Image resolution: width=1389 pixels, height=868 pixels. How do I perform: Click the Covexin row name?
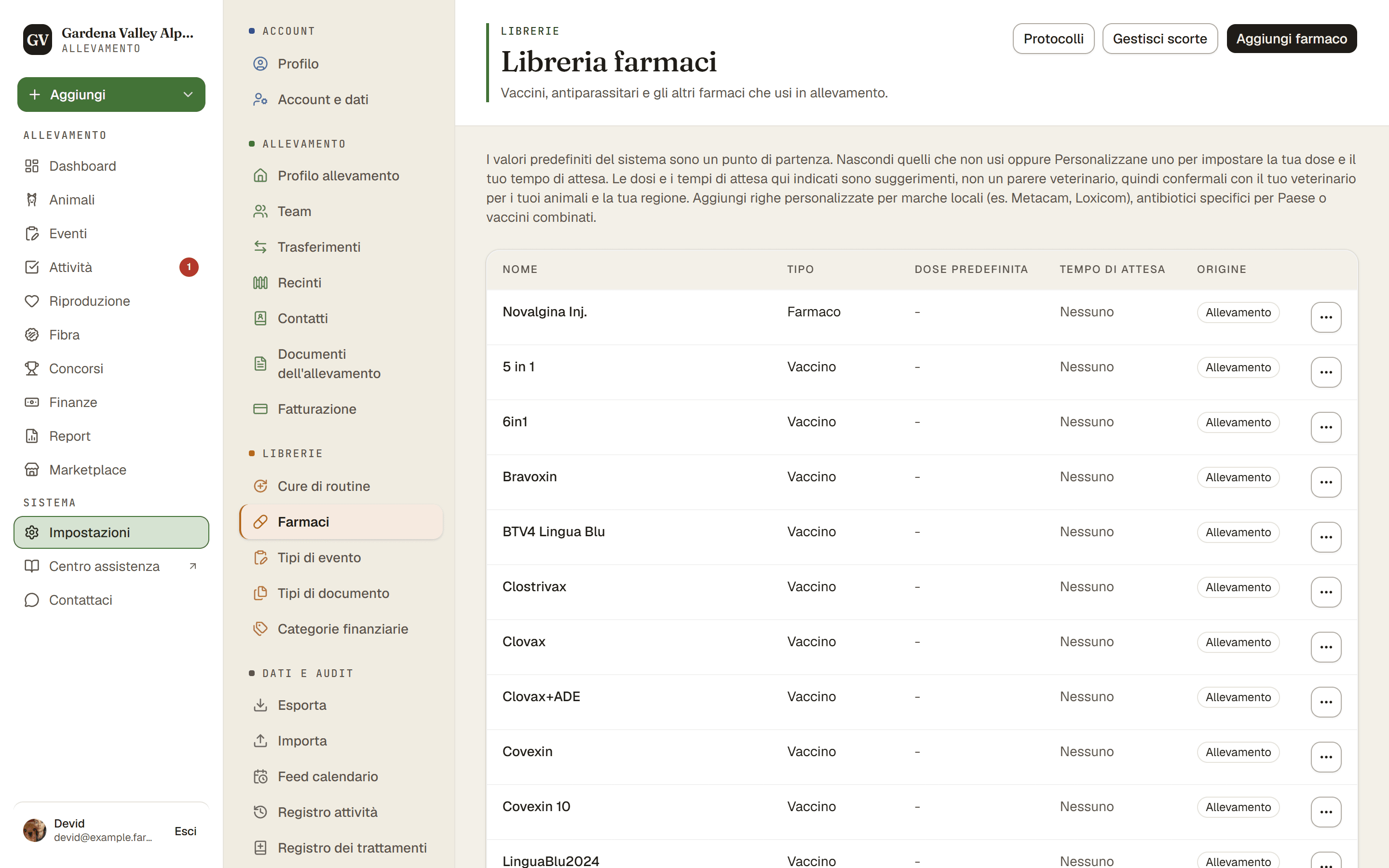[x=528, y=751]
